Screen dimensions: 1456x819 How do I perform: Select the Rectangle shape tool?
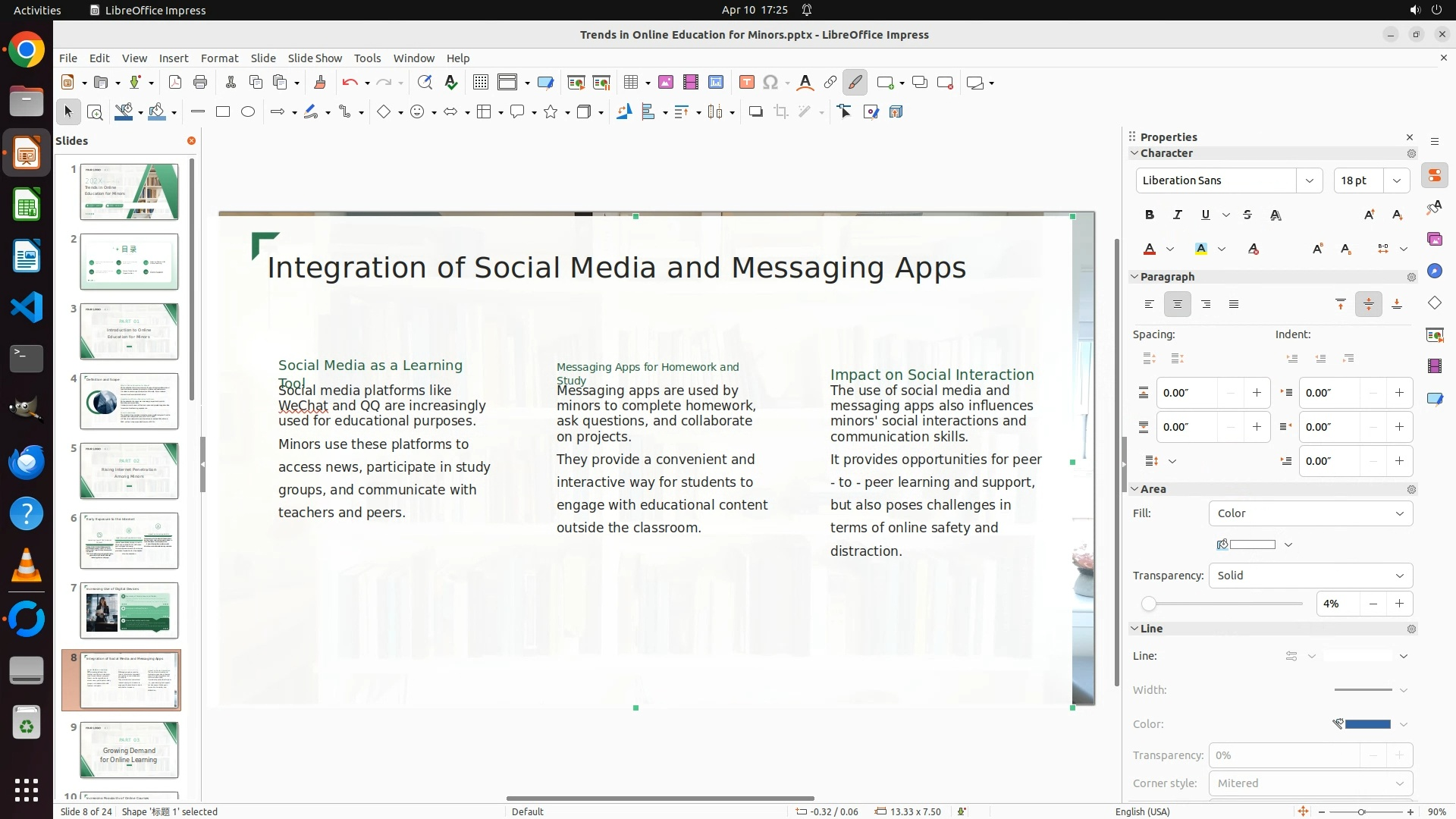point(223,112)
